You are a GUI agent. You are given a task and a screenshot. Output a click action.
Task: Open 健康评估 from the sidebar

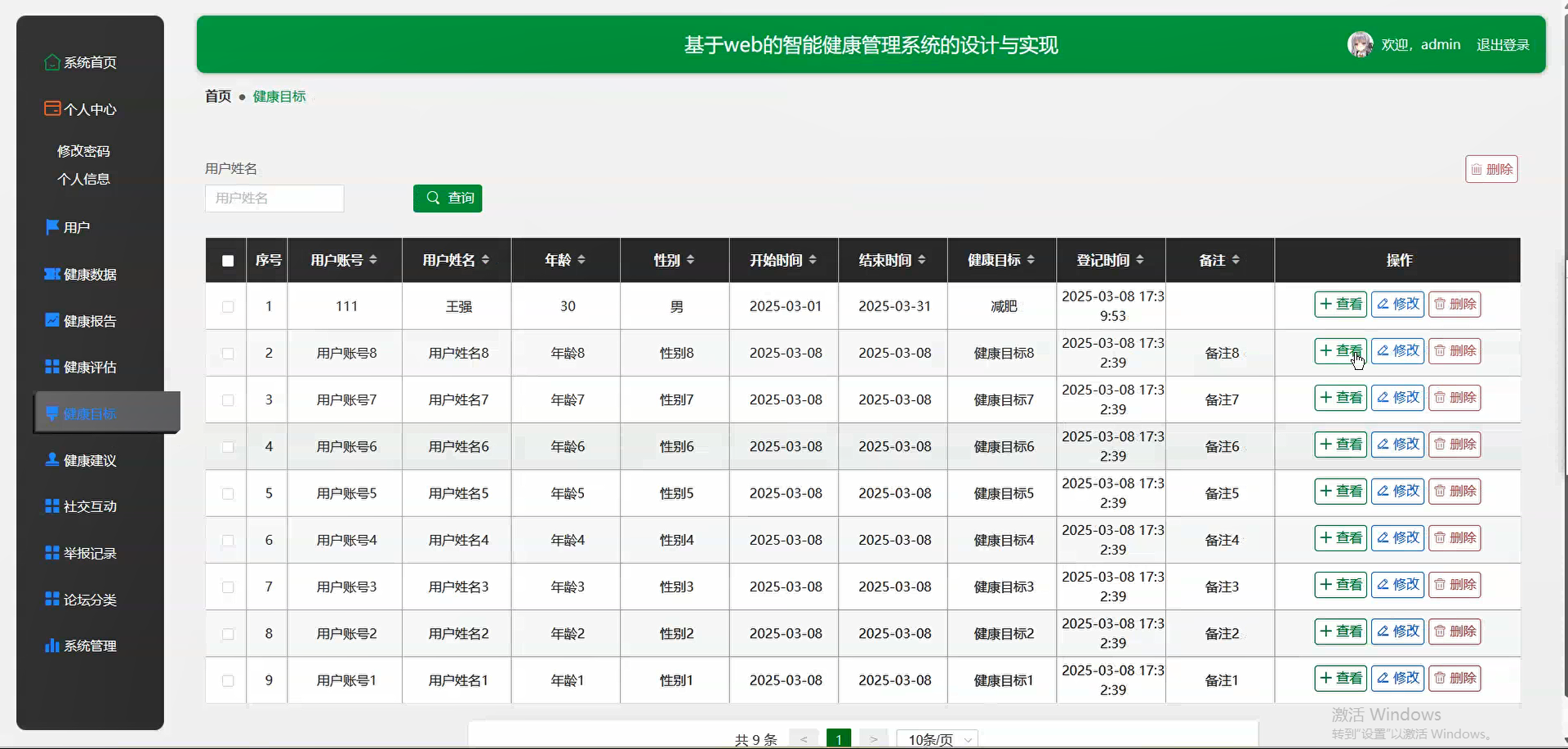(x=51, y=367)
